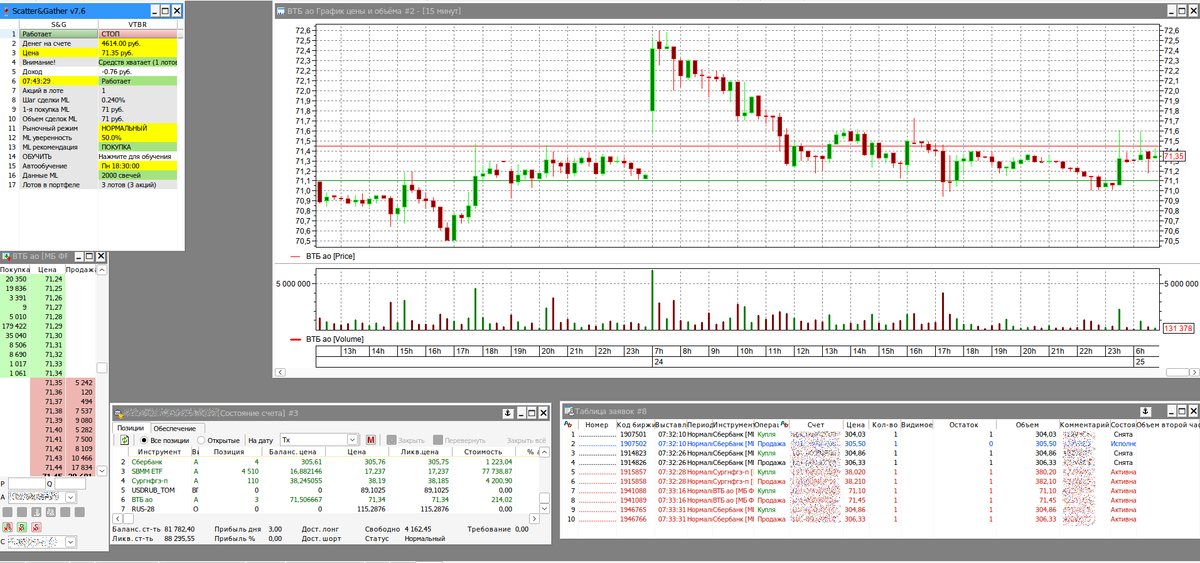Click order book vertical scrollbar thumb
The height and width of the screenshot is (563, 1200).
(101, 367)
